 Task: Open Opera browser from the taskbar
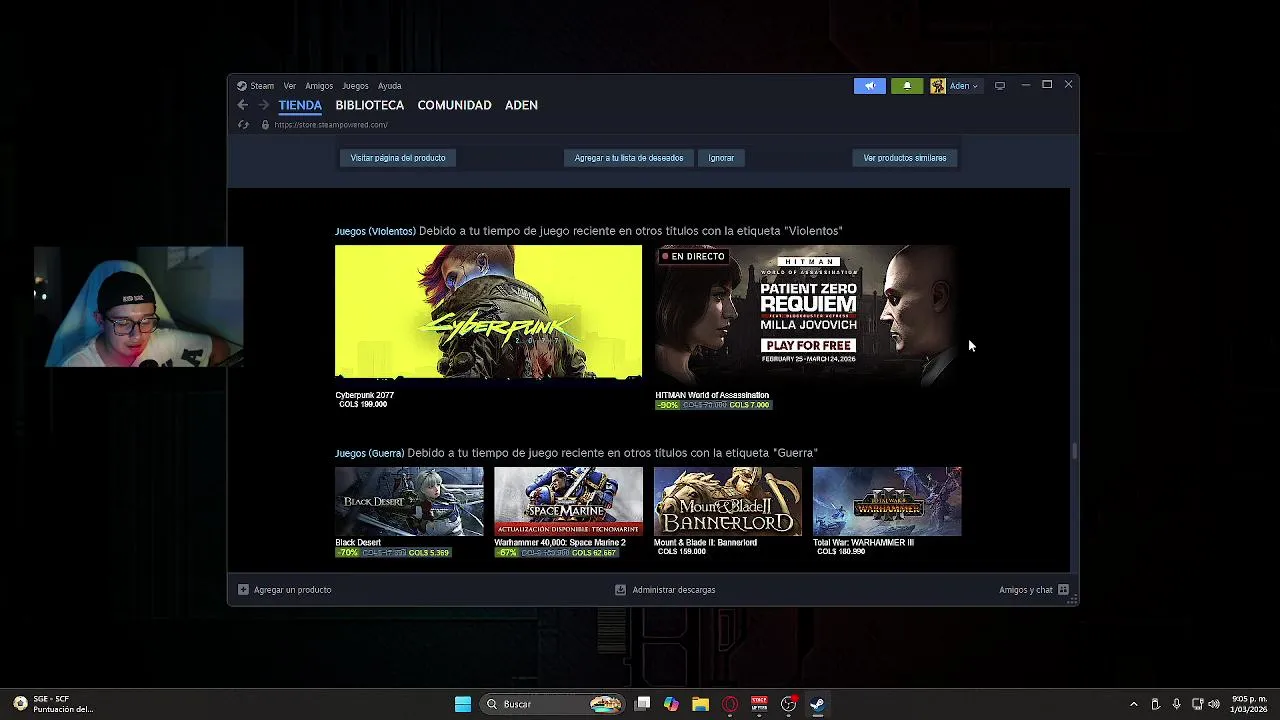730,704
